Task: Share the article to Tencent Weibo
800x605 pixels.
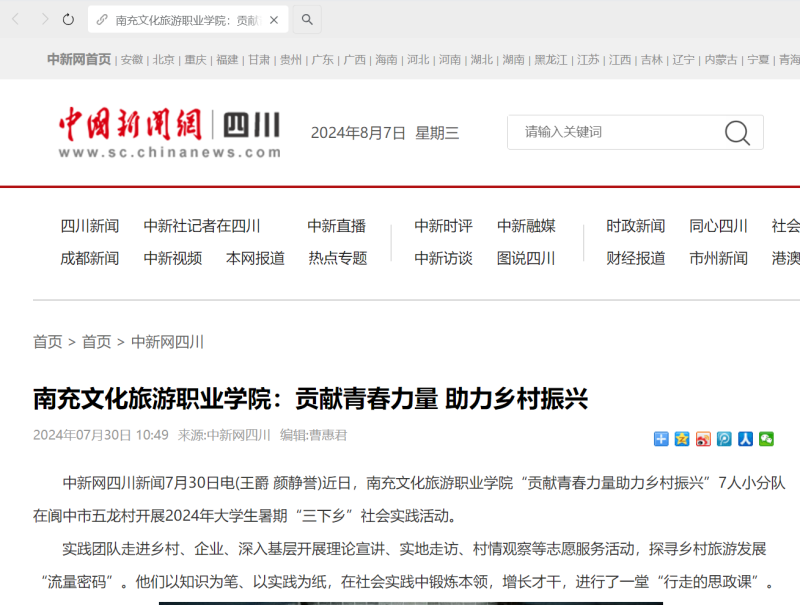Action: click(x=724, y=439)
